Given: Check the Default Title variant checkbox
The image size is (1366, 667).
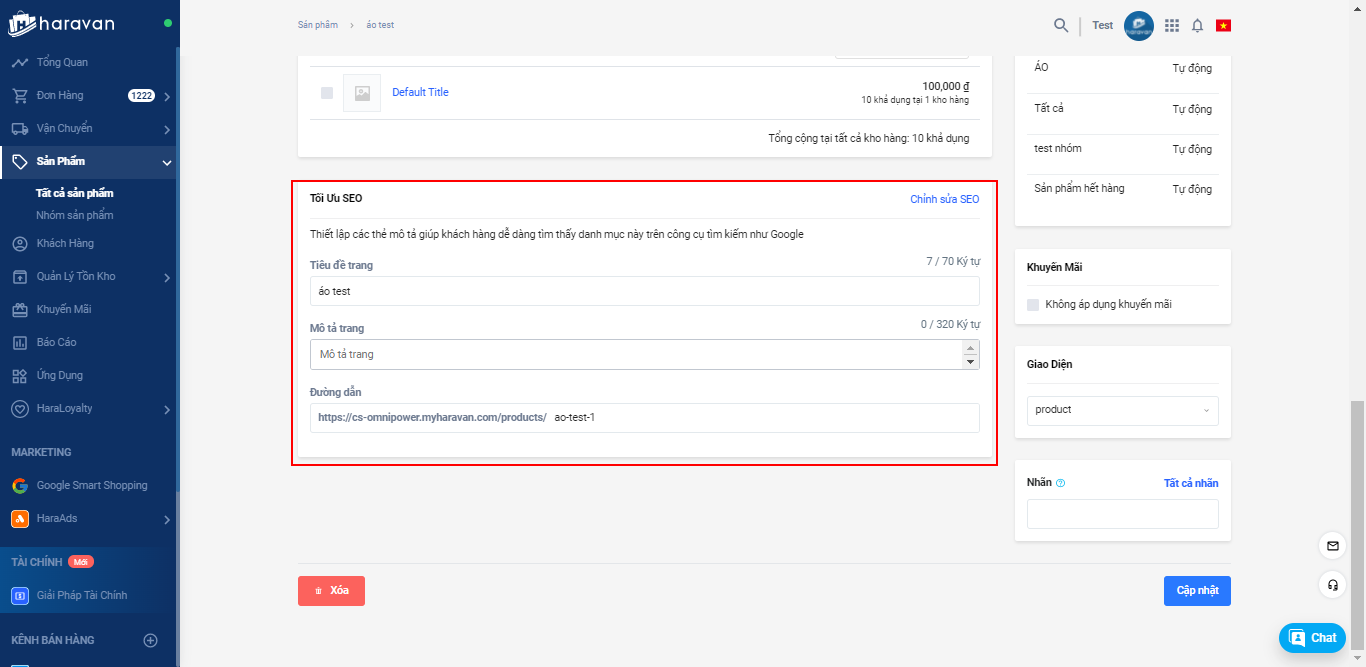Looking at the screenshot, I should pos(327,93).
